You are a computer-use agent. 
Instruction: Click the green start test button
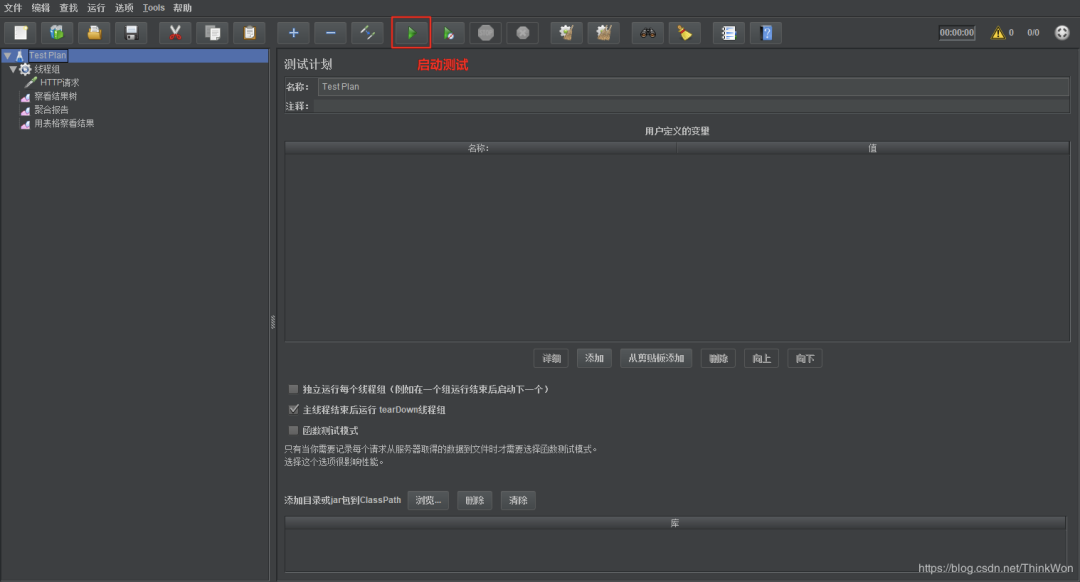411,33
